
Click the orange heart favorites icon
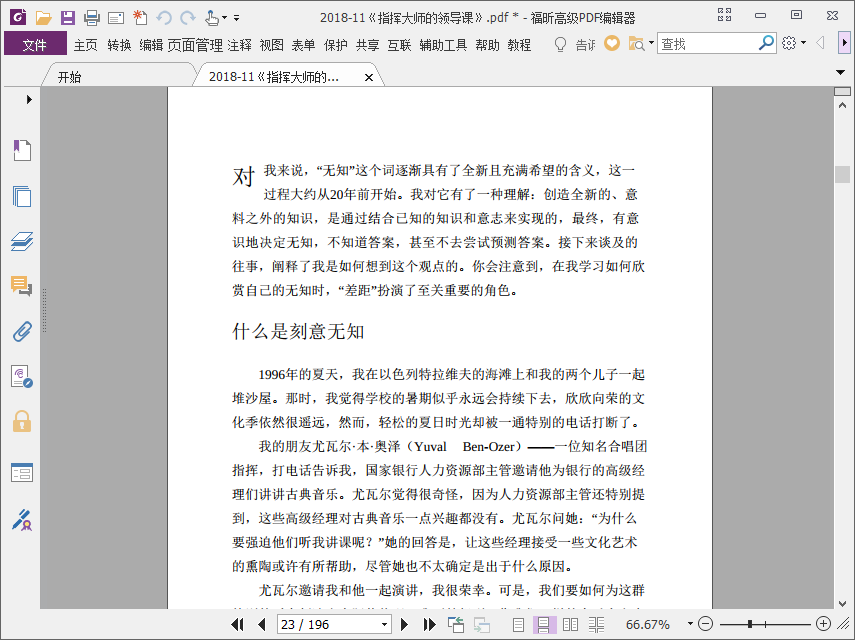click(612, 43)
